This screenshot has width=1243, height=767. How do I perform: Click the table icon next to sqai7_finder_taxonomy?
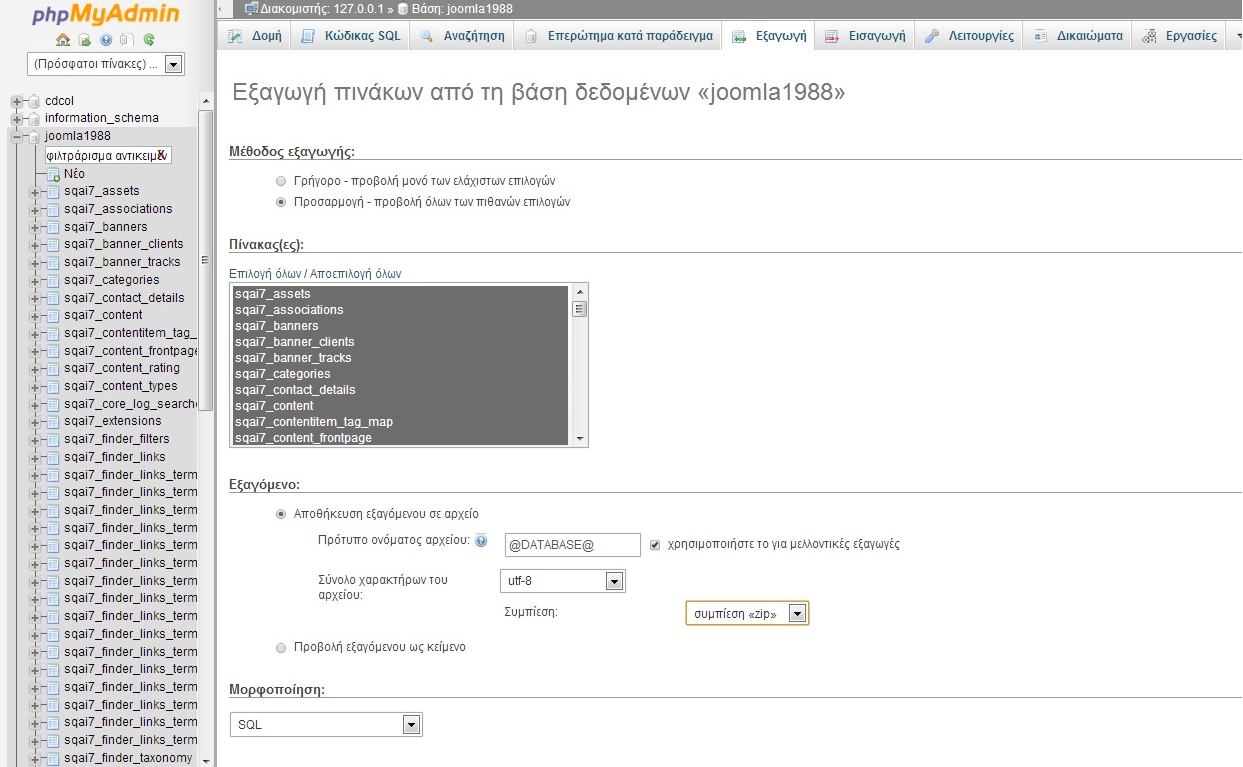(53, 758)
